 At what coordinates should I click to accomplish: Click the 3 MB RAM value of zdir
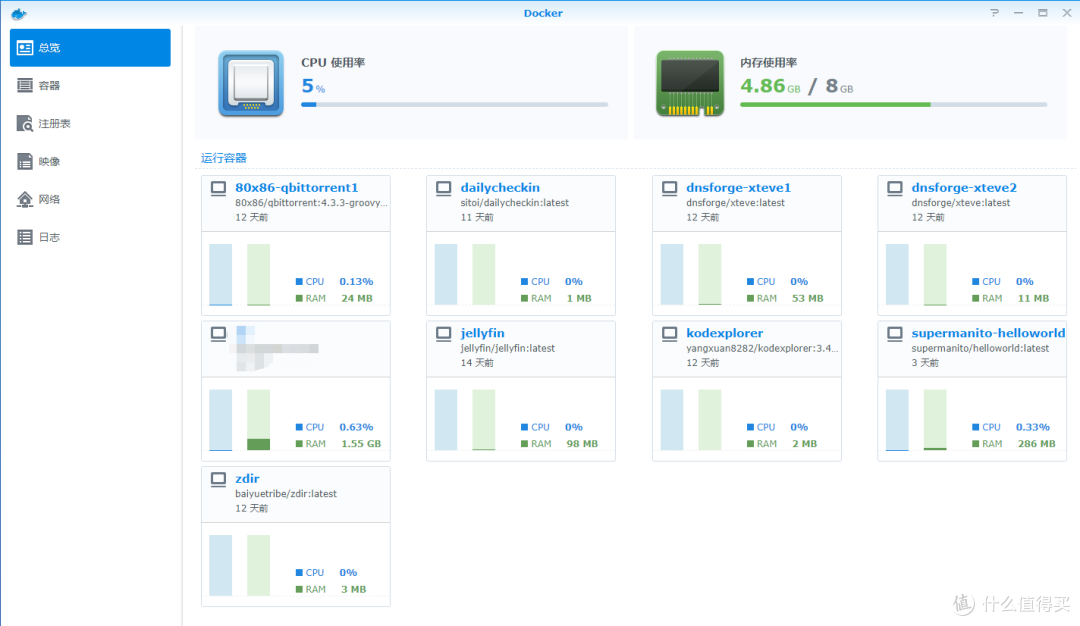point(353,589)
